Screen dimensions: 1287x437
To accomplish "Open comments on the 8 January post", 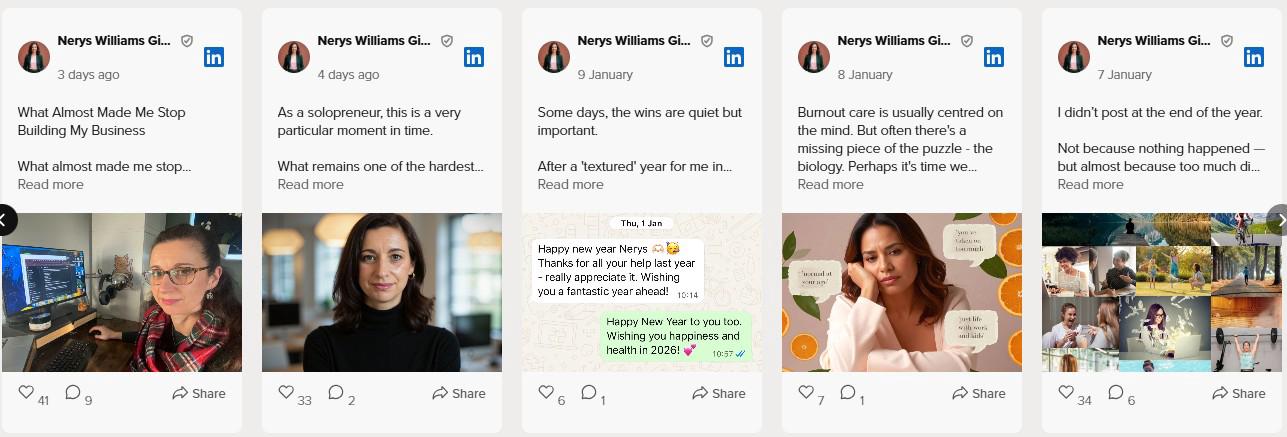I will point(847,393).
